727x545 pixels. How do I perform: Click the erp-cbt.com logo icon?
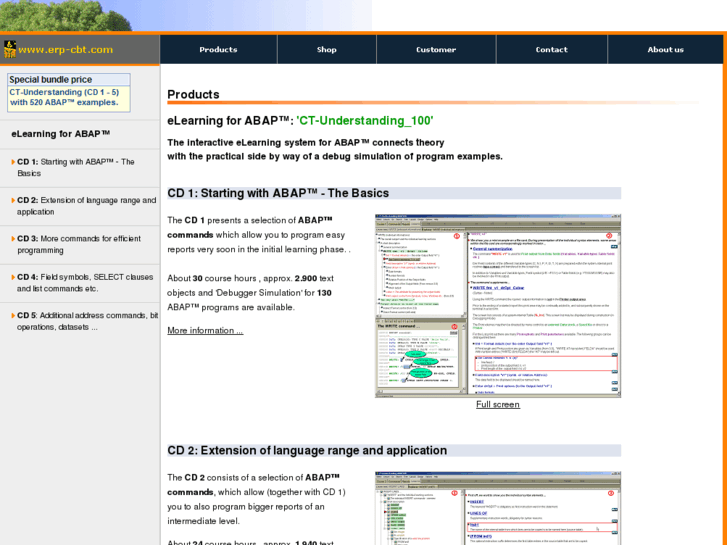point(10,49)
